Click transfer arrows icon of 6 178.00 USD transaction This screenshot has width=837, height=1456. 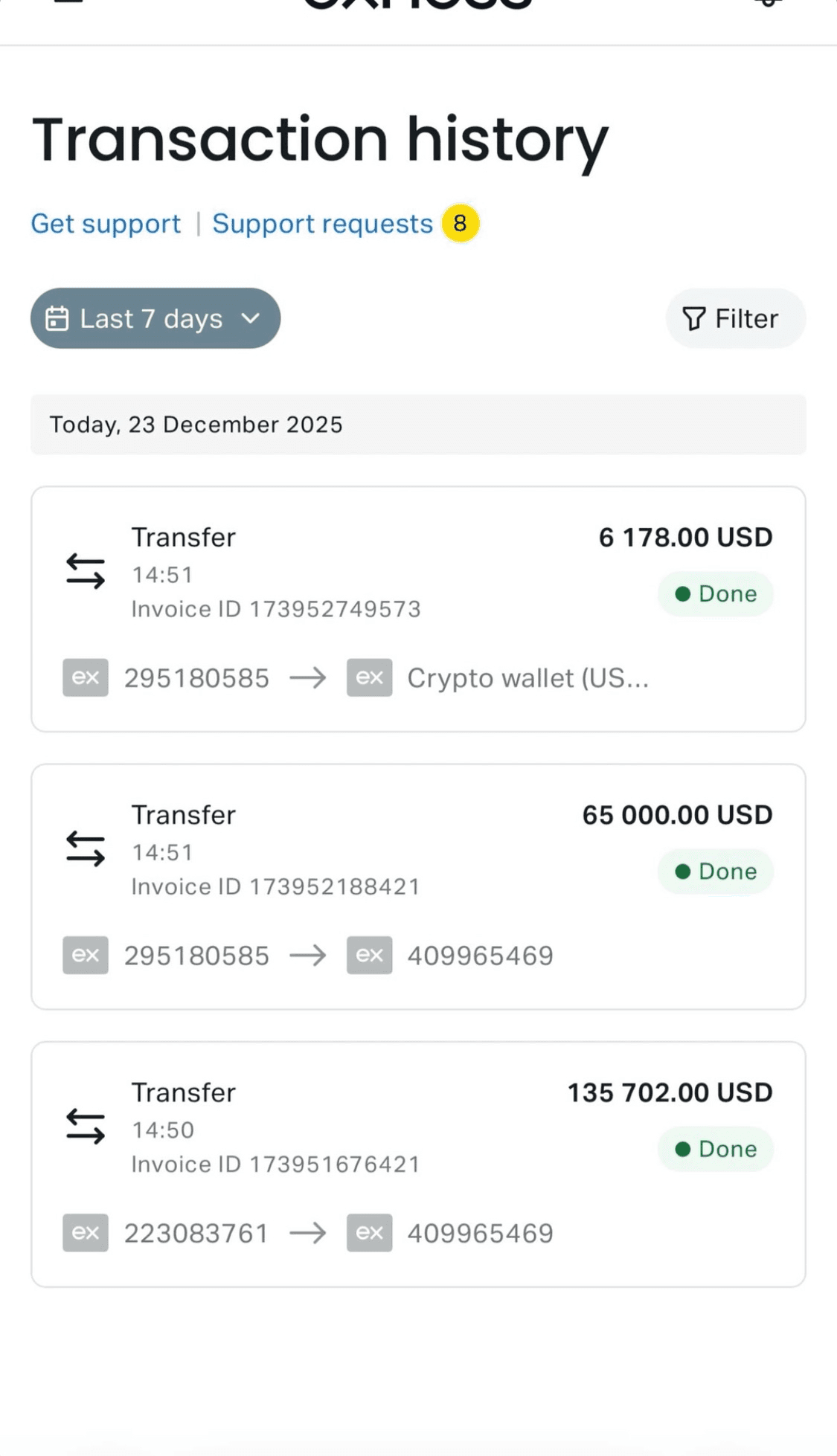tap(86, 571)
